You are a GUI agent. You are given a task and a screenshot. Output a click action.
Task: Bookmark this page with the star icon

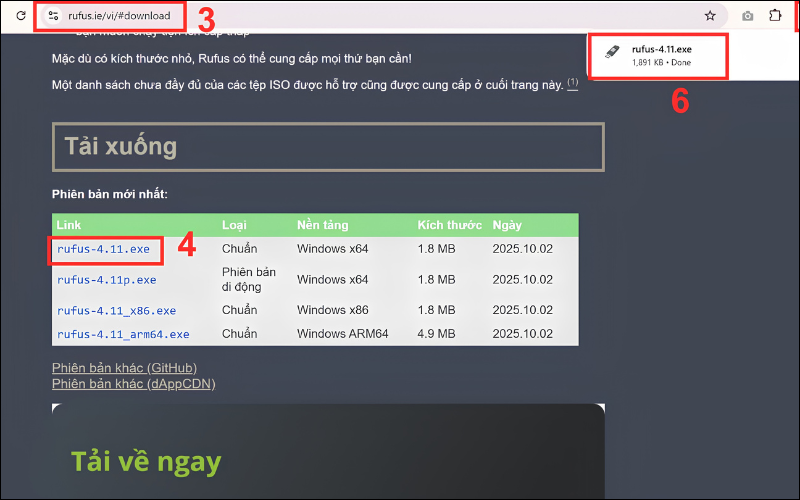[710, 16]
